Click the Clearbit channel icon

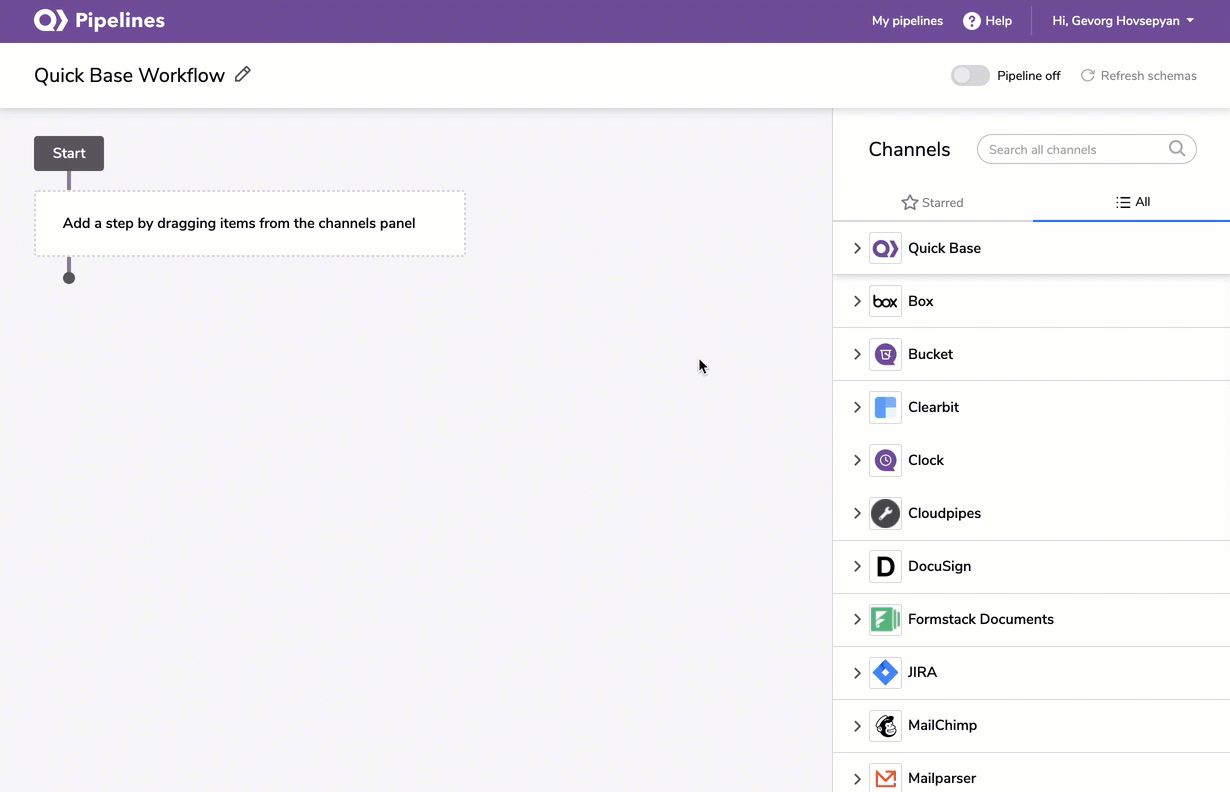pyautogui.click(x=885, y=407)
